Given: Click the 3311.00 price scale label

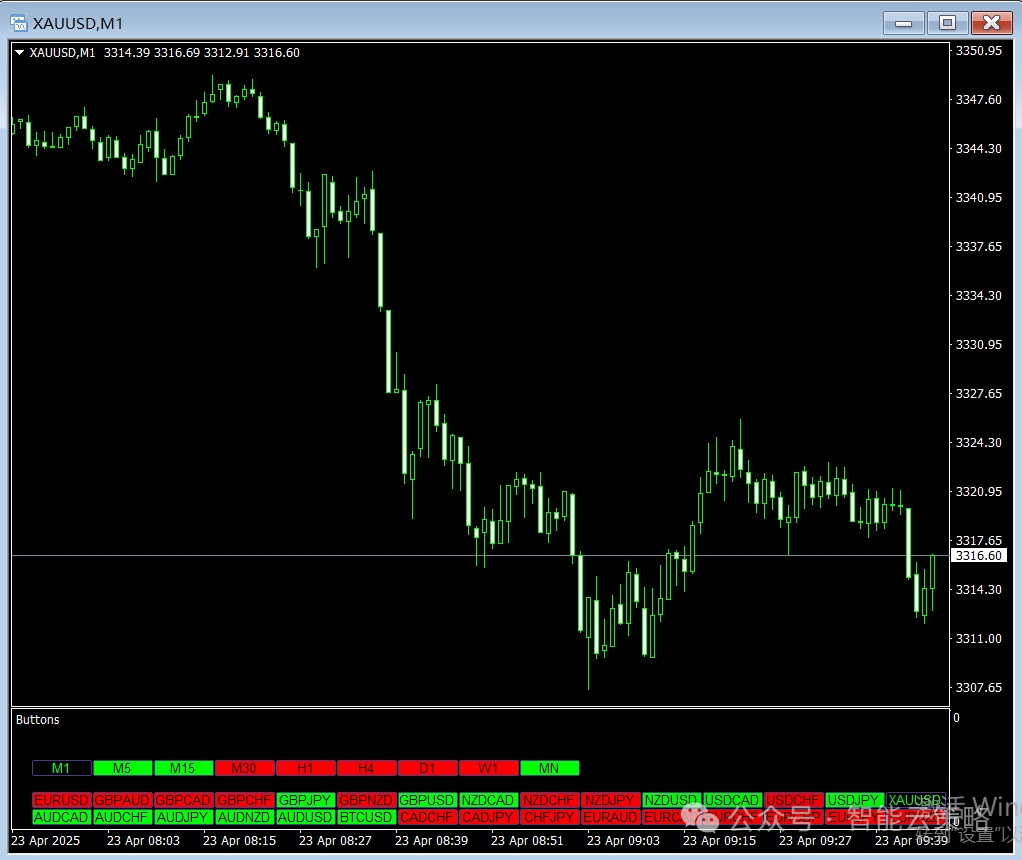Looking at the screenshot, I should tap(978, 638).
